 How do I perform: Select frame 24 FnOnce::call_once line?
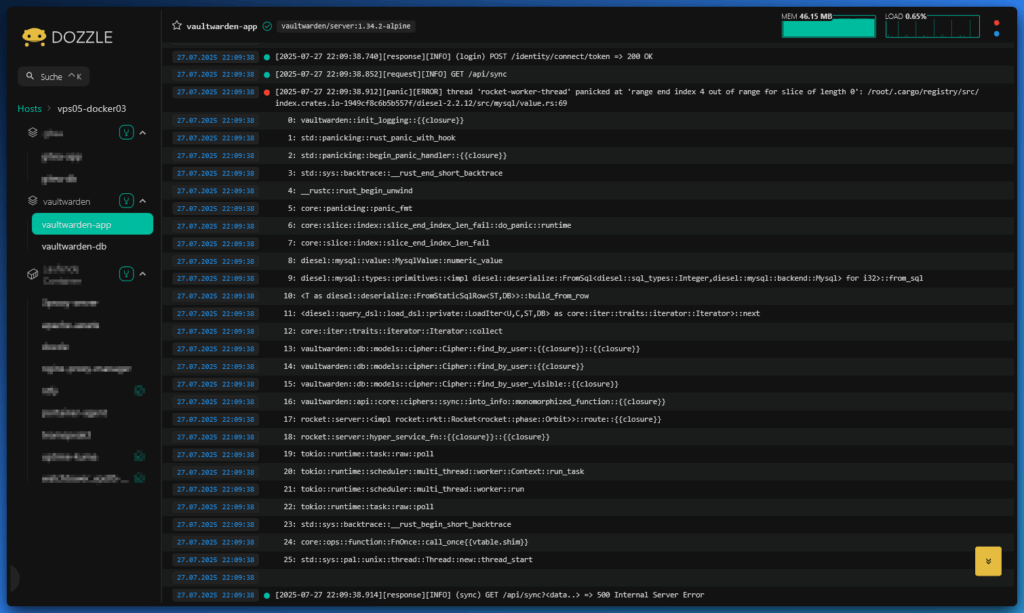click(x=406, y=542)
